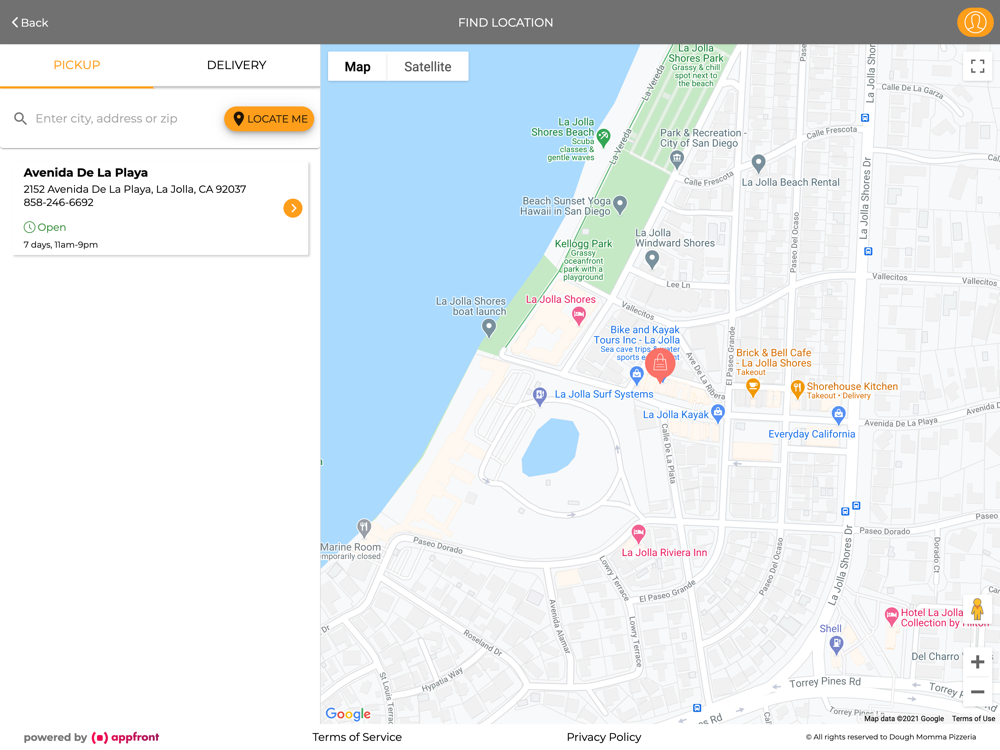Open Privacy Policy link

point(604,737)
